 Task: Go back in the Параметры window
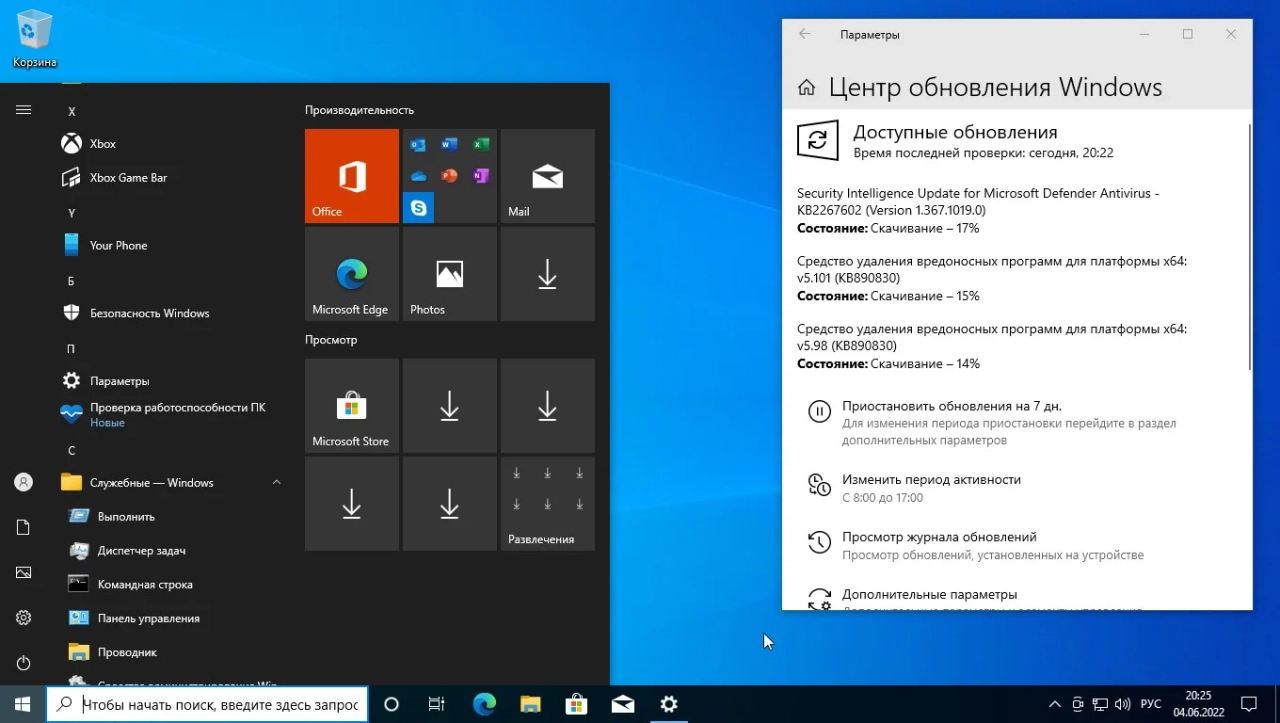pos(805,34)
